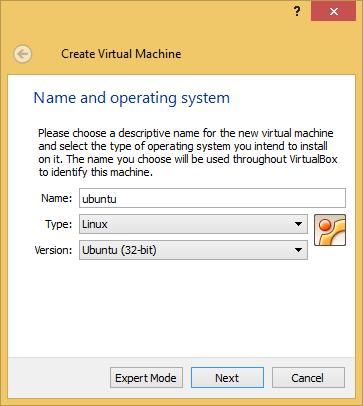The image size is (363, 406).
Task: Click the "Name and operating system" heading
Action: 132,98
